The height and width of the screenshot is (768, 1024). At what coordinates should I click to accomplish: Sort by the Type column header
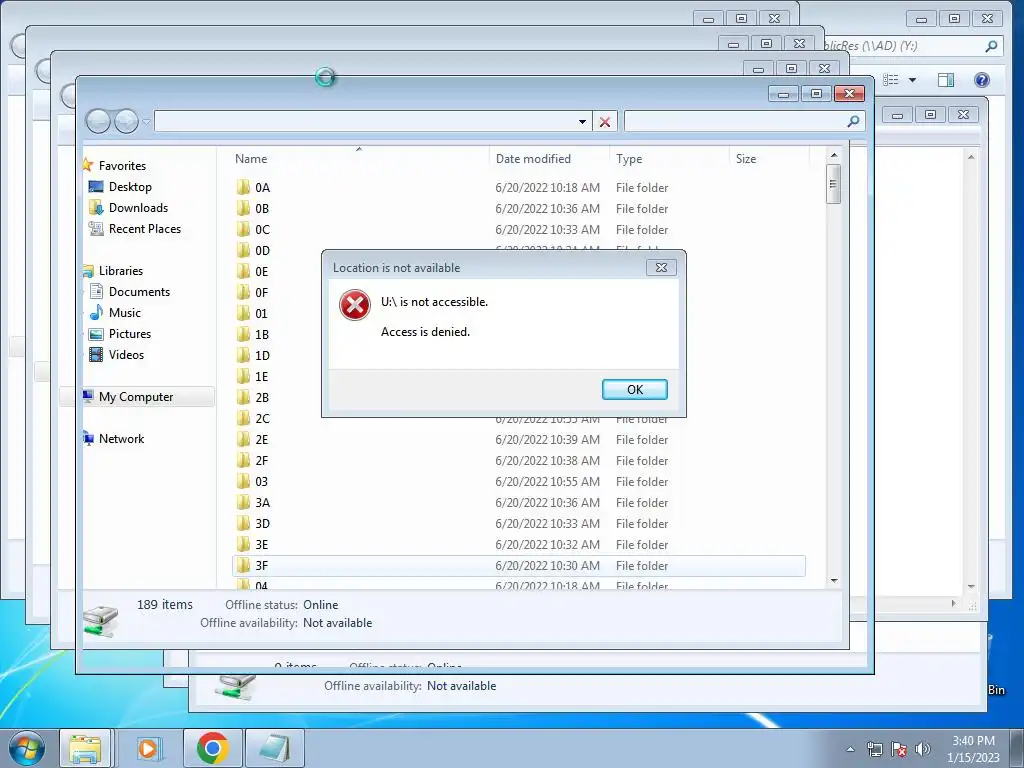[x=629, y=159]
